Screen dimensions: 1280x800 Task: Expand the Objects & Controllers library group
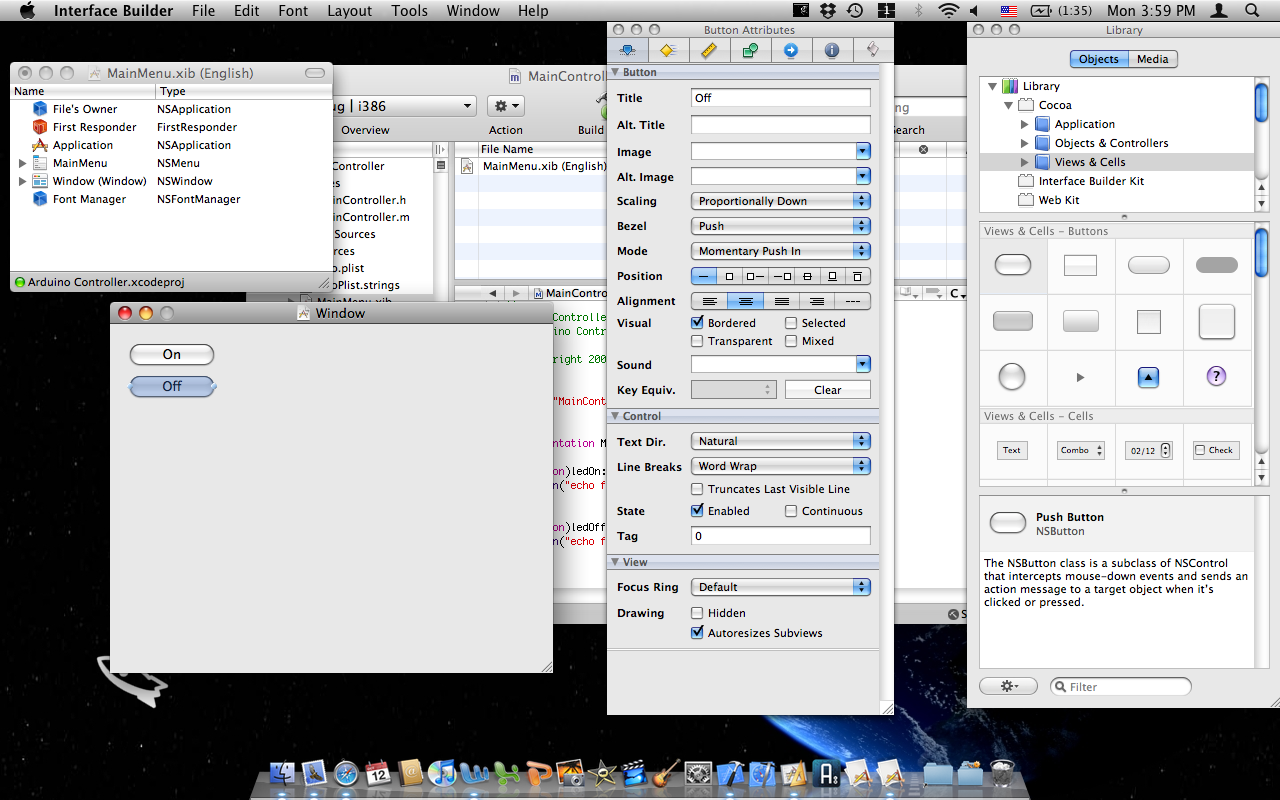(1025, 143)
